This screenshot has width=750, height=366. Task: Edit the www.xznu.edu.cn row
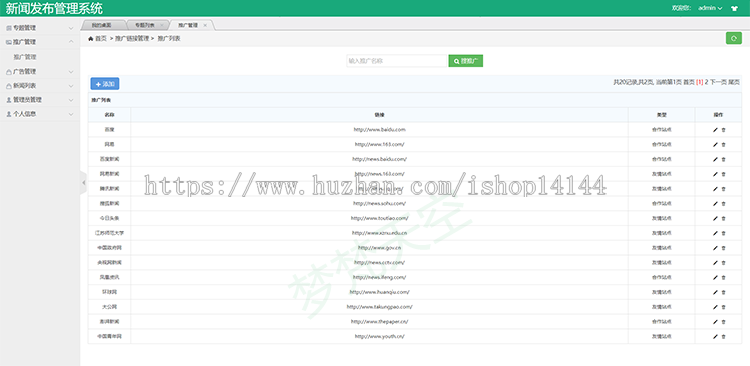tap(715, 233)
